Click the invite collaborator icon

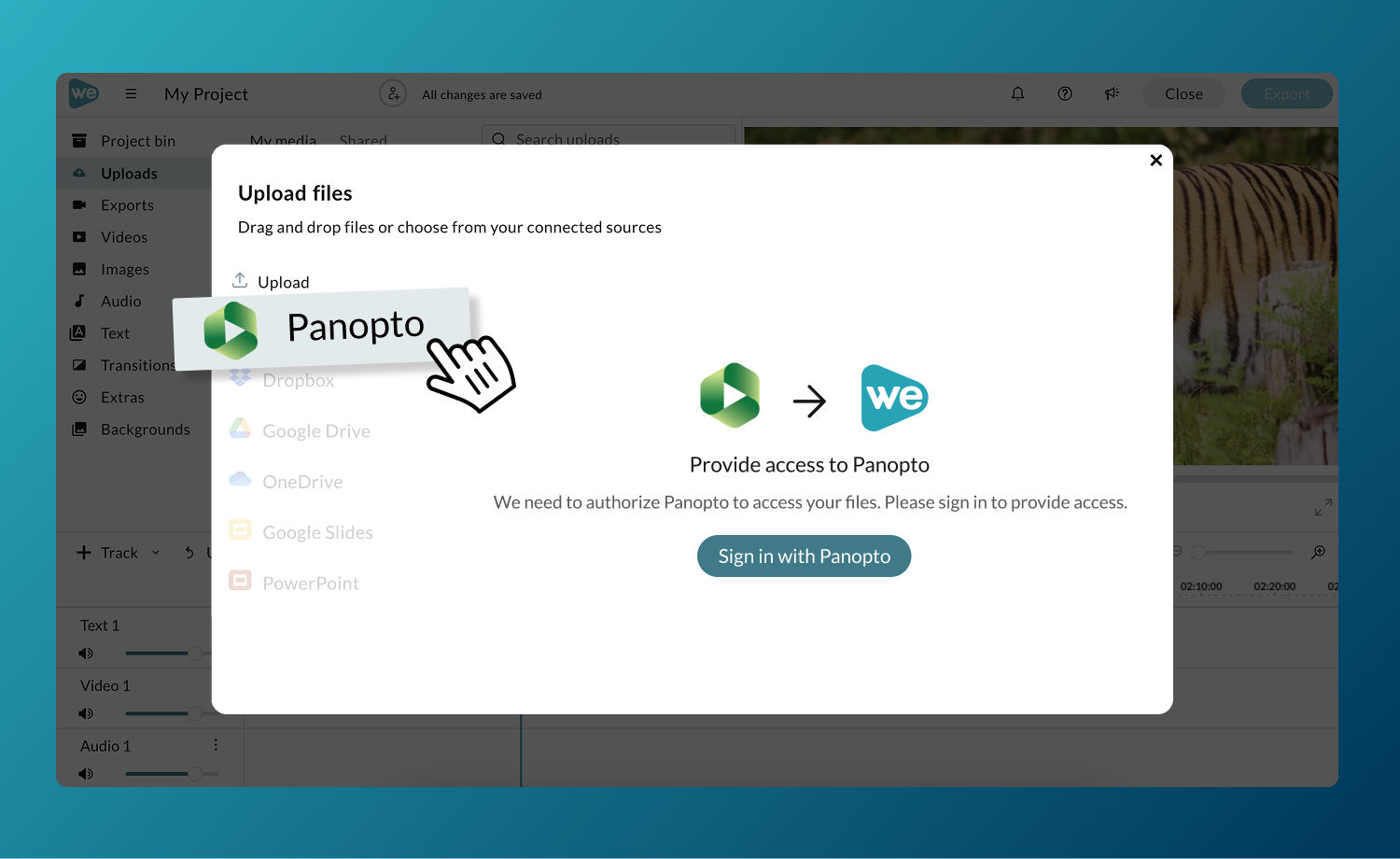393,93
